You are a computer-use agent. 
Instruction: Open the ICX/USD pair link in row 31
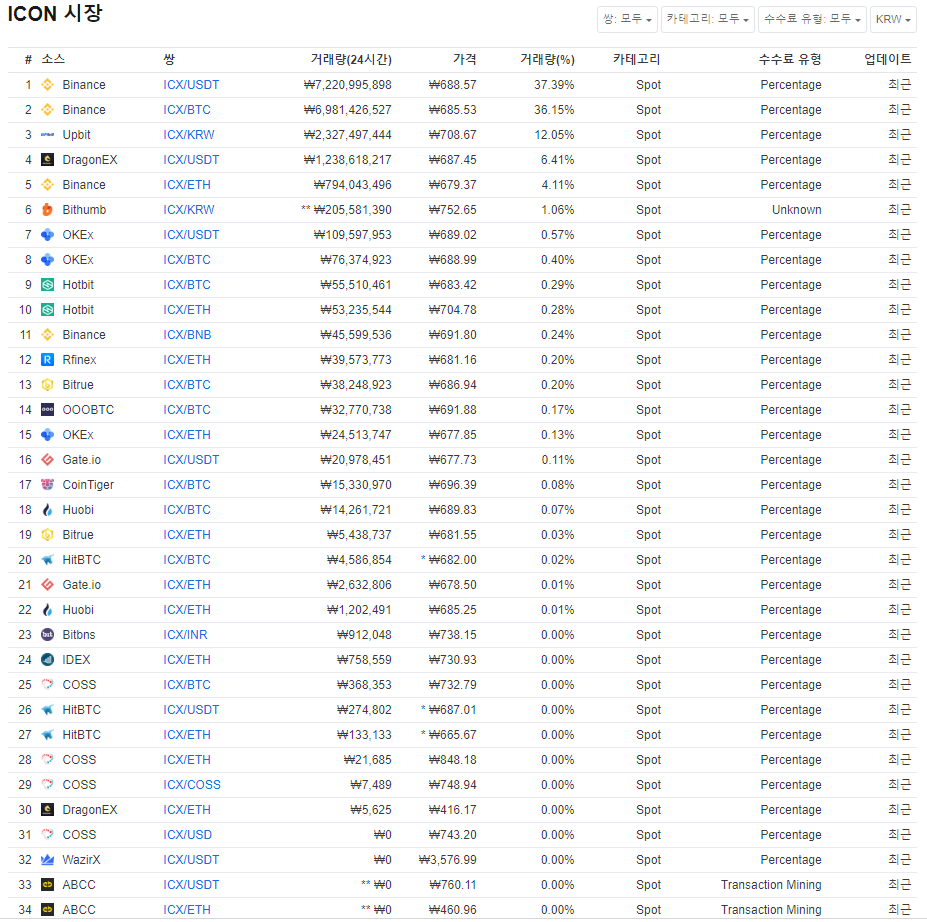pyautogui.click(x=187, y=835)
